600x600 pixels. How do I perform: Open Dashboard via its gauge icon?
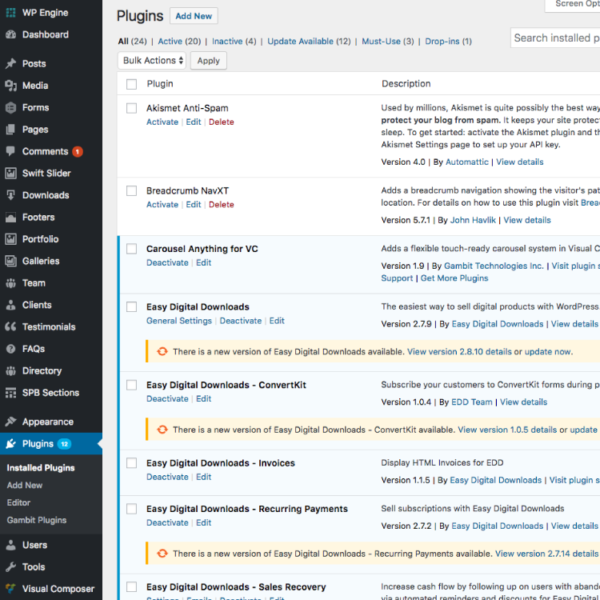(11, 34)
